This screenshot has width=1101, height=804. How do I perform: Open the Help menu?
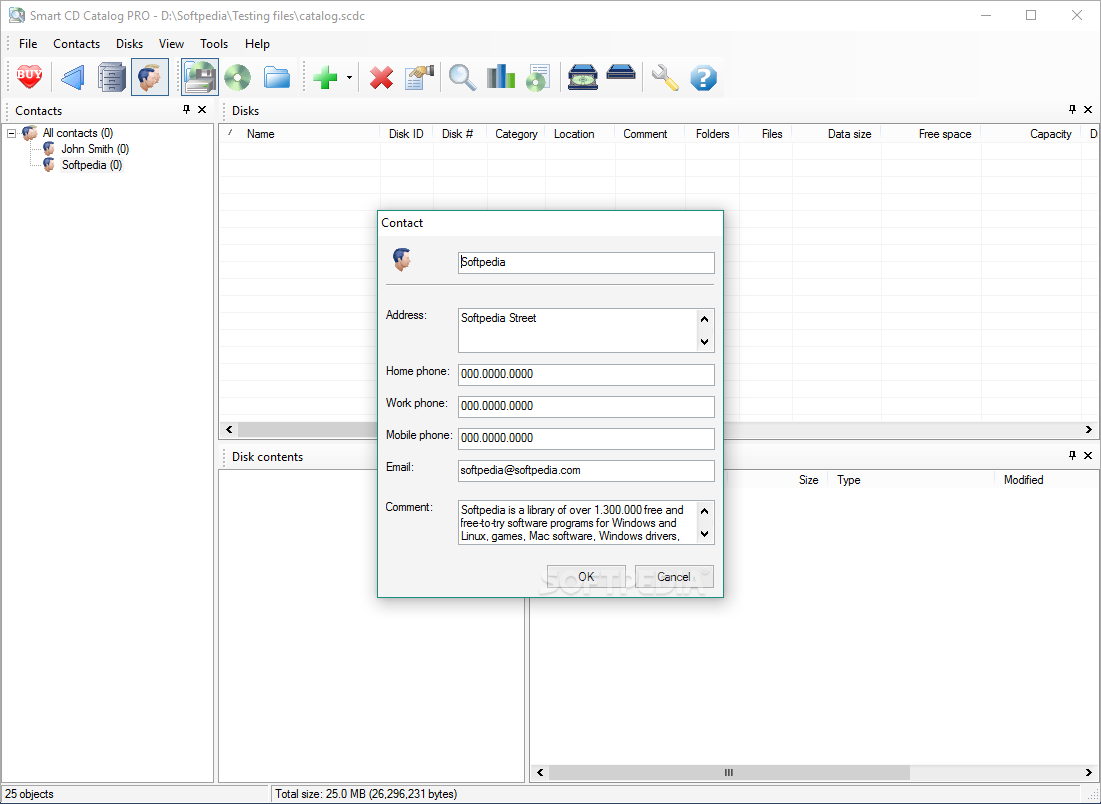(257, 44)
